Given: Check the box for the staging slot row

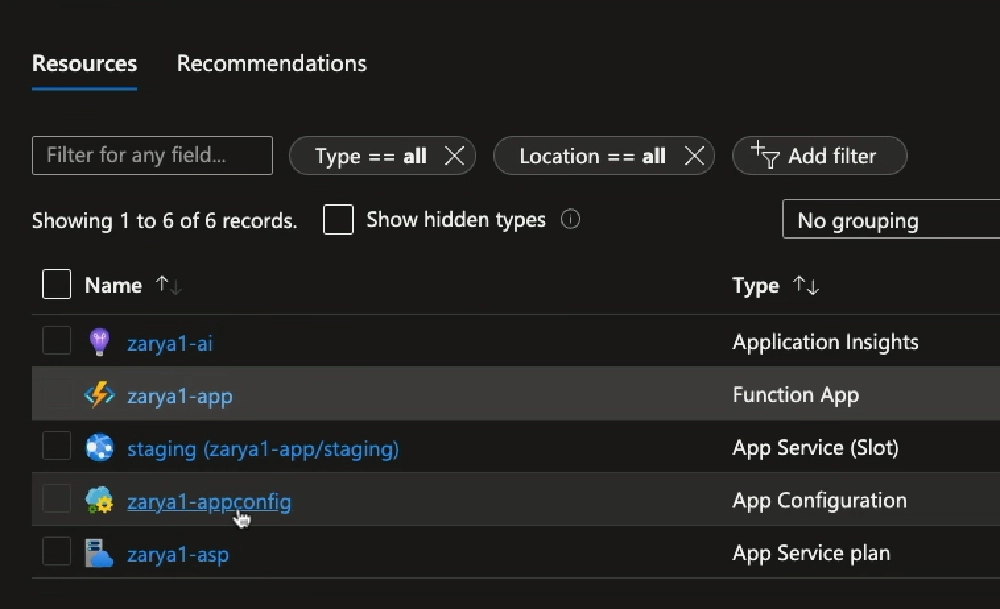Looking at the screenshot, I should 56,445.
